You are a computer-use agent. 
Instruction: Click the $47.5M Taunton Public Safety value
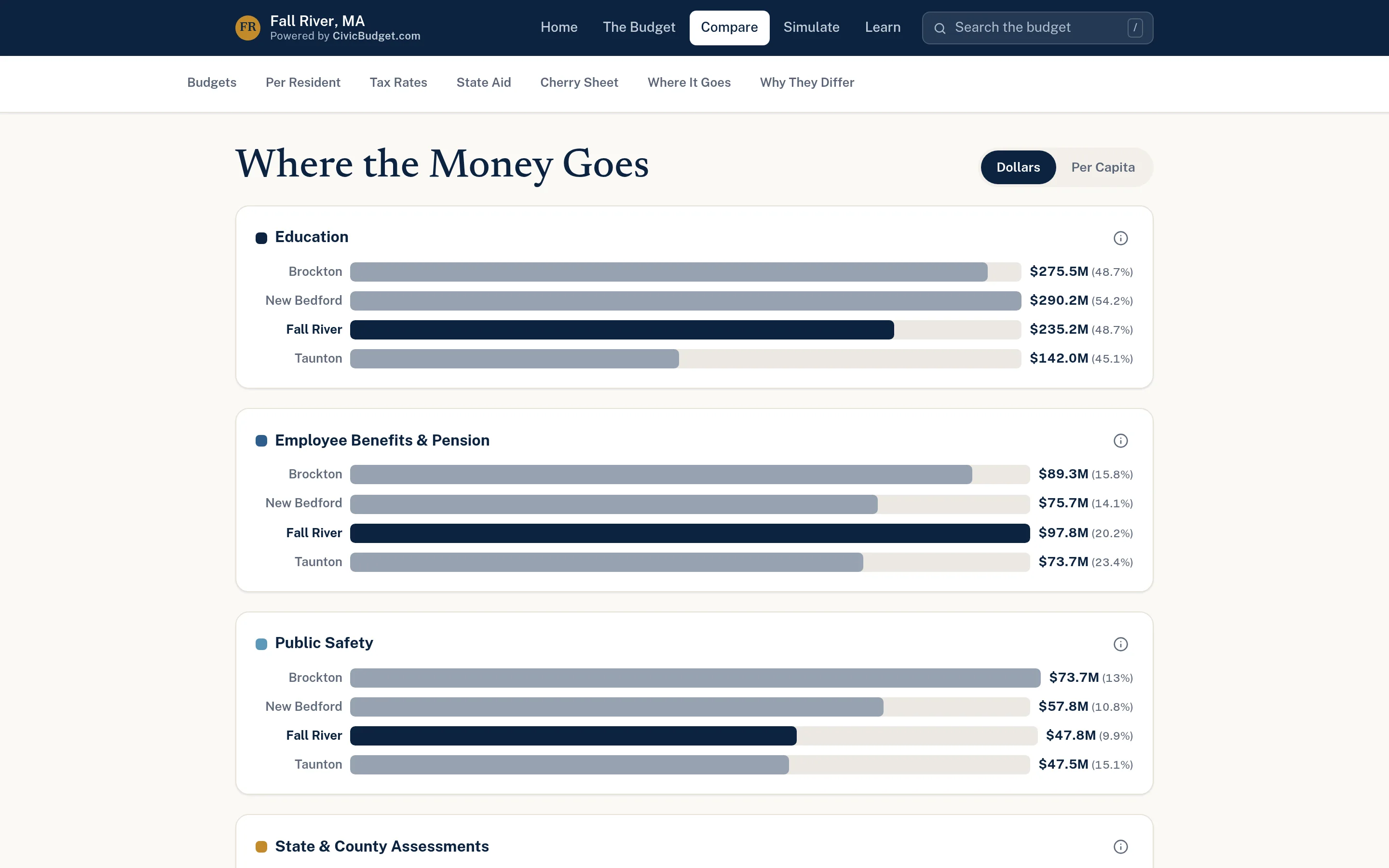pos(1063,765)
